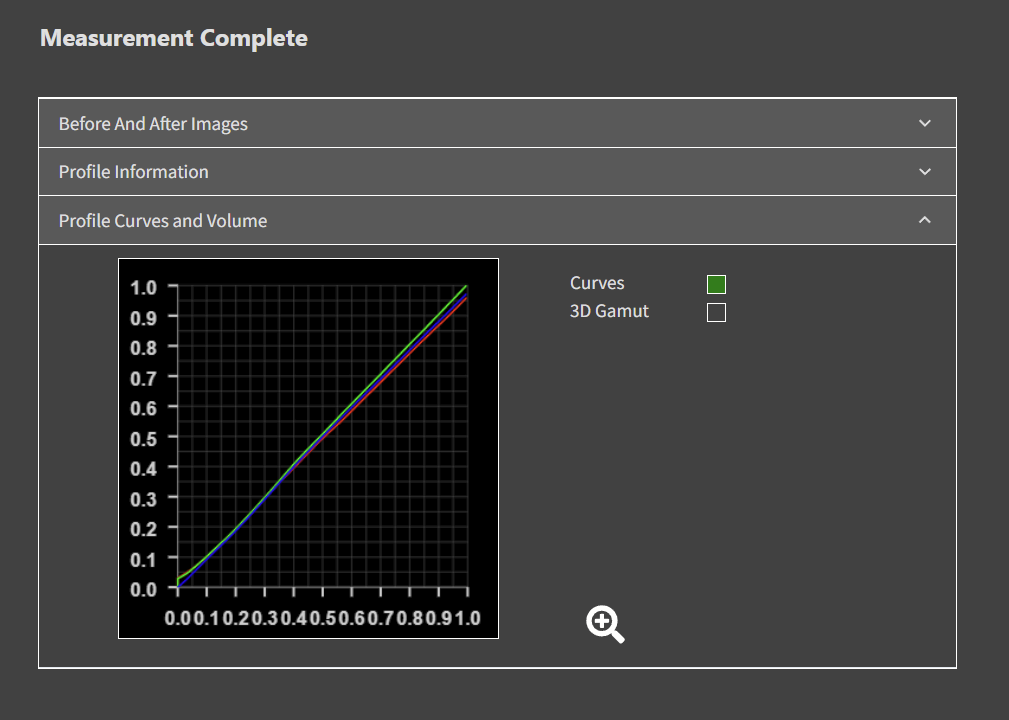Click the 0.8 label on vertical axis
The height and width of the screenshot is (720, 1009).
coord(144,348)
